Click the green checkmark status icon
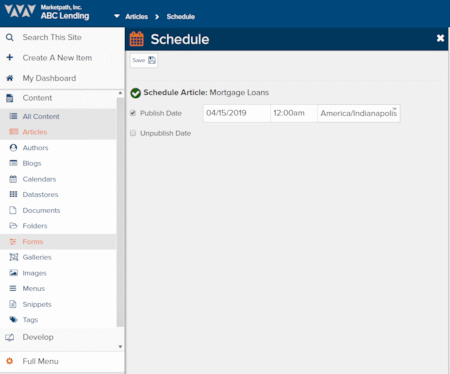The height and width of the screenshot is (374, 450). (x=135, y=93)
